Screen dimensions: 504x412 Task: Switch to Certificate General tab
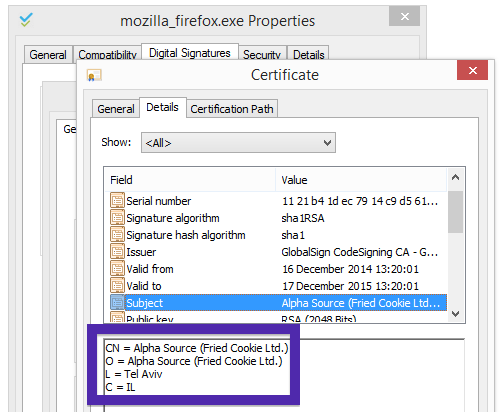115,109
